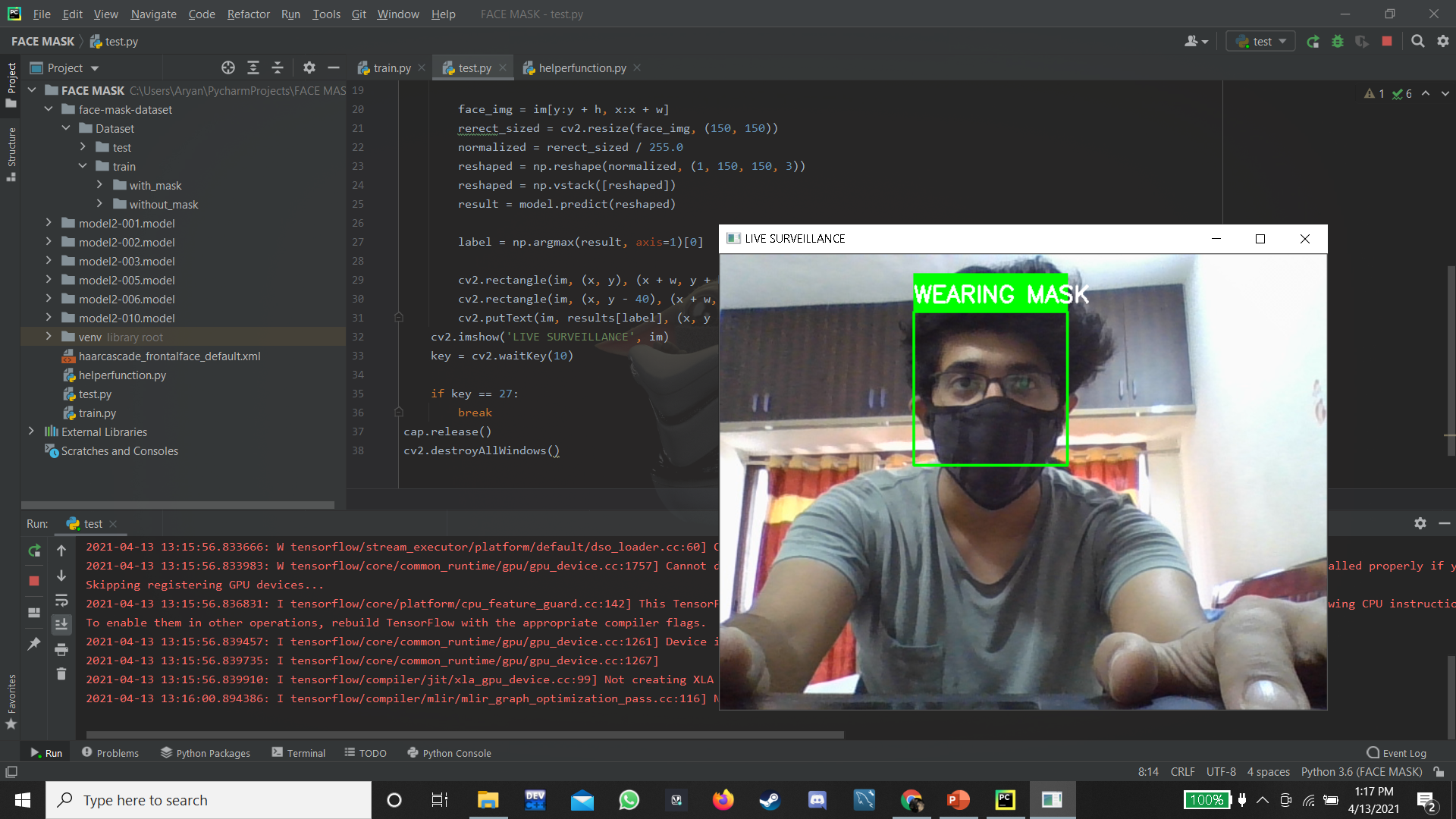Open the Refactor menu

click(248, 14)
